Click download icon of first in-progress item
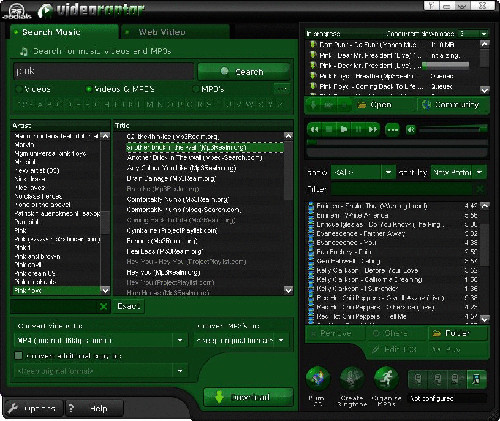500x421 pixels. [313, 44]
